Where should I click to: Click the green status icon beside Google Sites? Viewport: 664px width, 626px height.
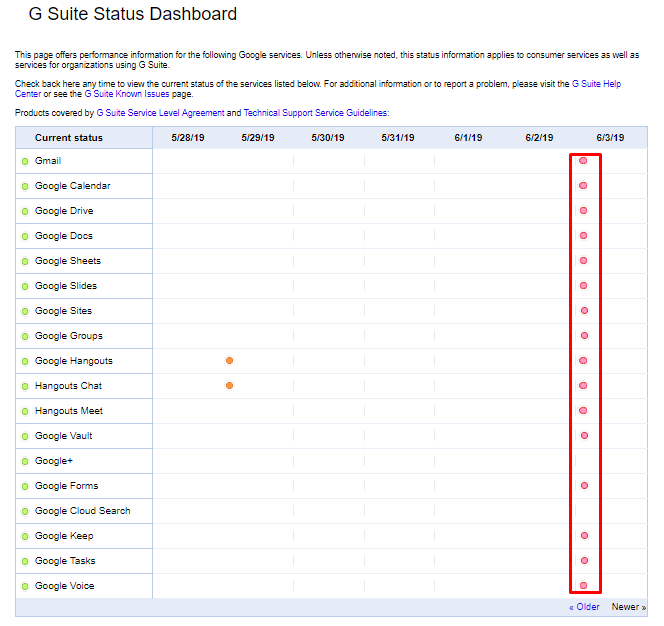[x=25, y=311]
